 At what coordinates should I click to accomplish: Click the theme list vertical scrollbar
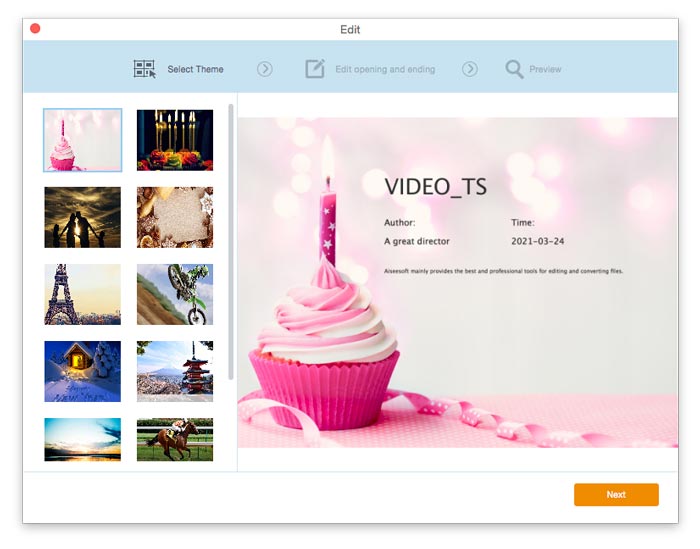tap(232, 240)
